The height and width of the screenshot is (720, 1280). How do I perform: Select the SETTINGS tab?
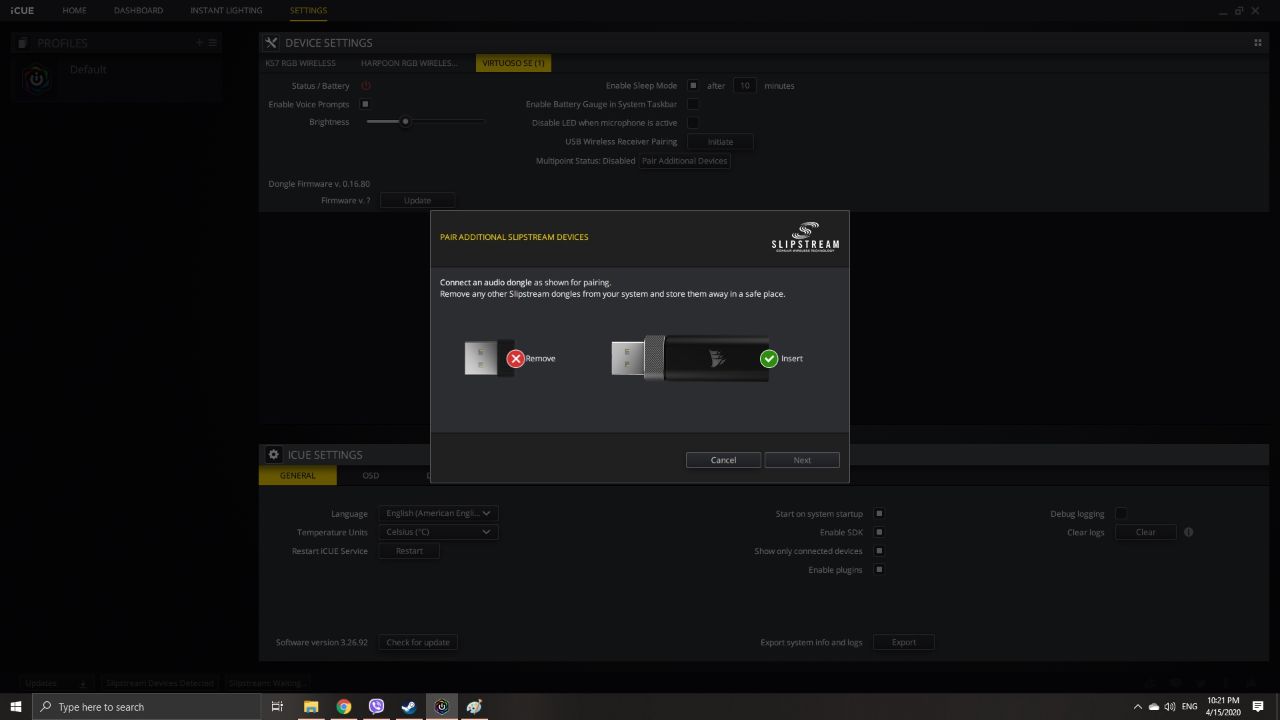[x=308, y=10]
